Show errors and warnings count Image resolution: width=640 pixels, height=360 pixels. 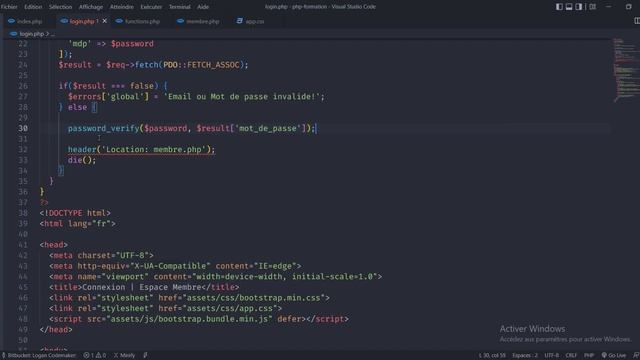click(x=95, y=355)
